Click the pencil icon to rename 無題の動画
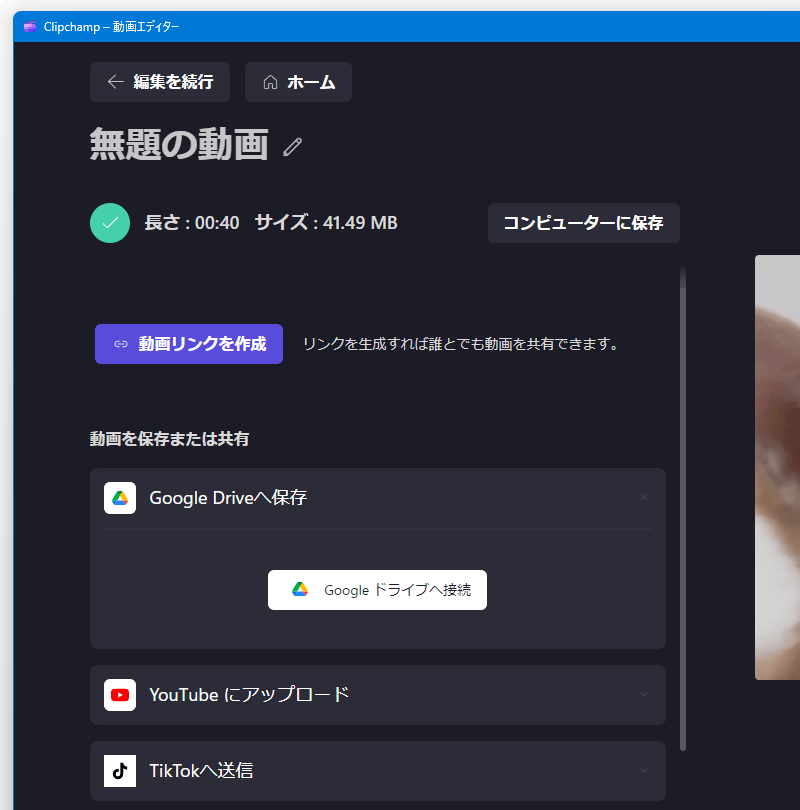 pyautogui.click(x=292, y=147)
